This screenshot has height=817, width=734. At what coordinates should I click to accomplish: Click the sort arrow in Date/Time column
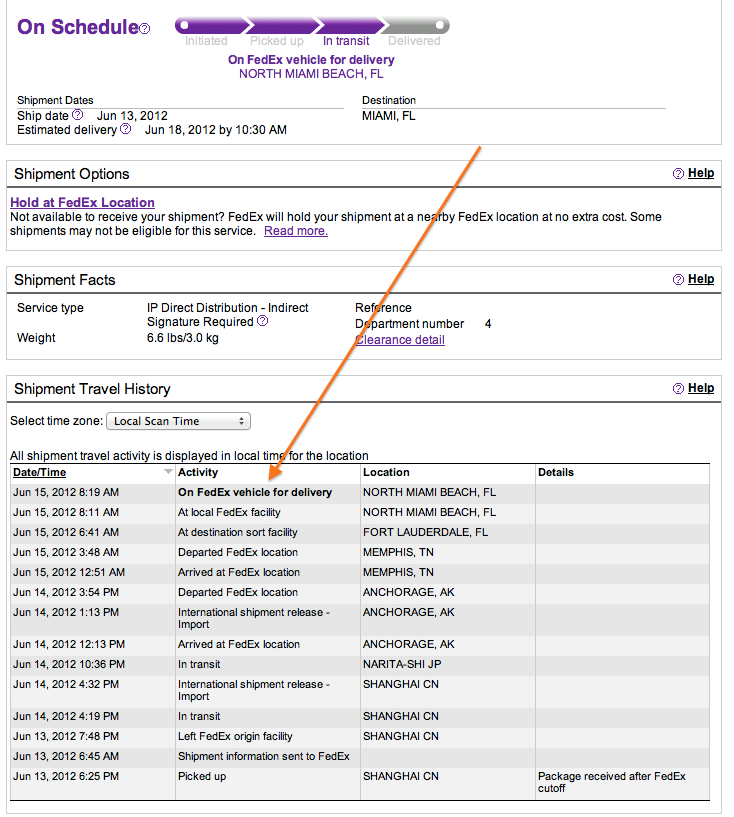tap(168, 472)
